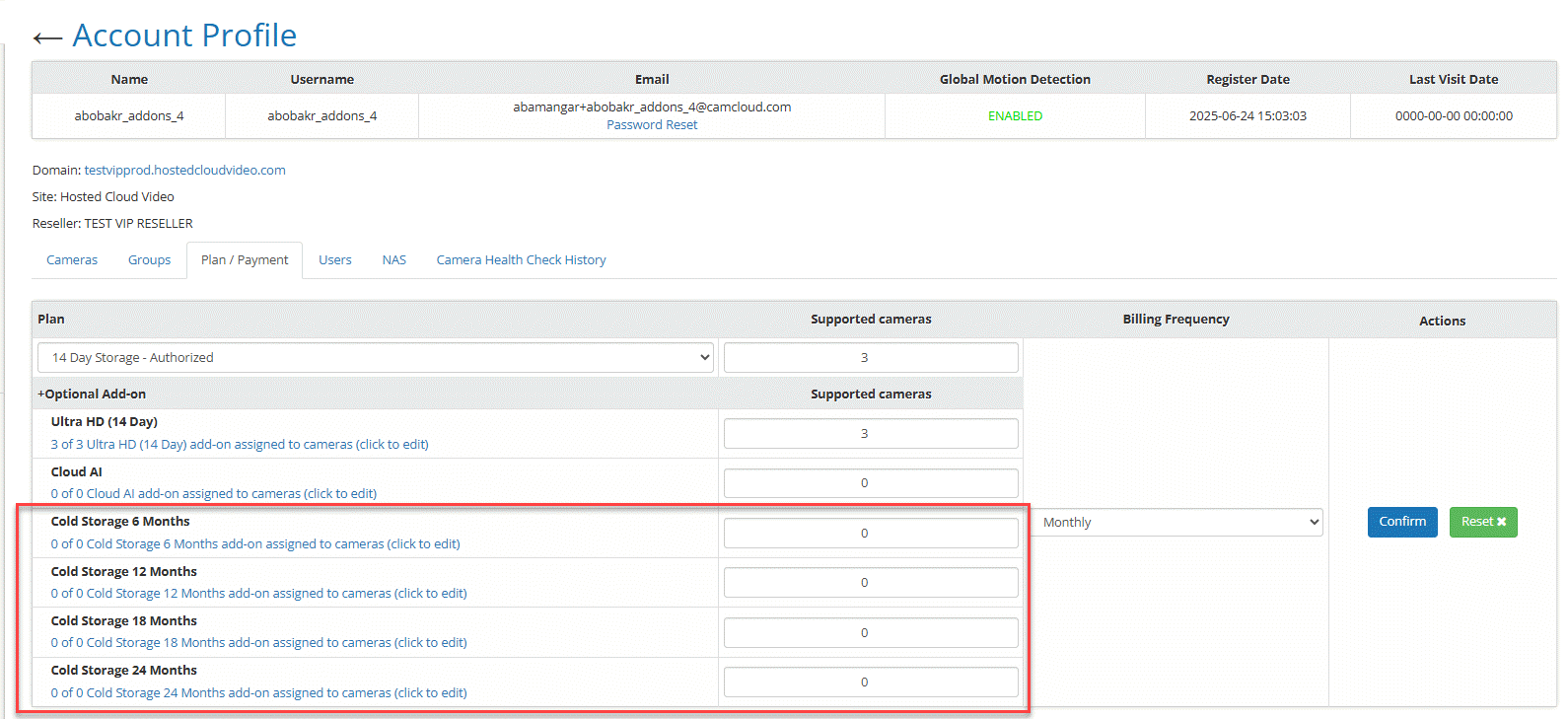The height and width of the screenshot is (719, 1568).
Task: Go back using the left arrow icon
Action: coord(47,38)
